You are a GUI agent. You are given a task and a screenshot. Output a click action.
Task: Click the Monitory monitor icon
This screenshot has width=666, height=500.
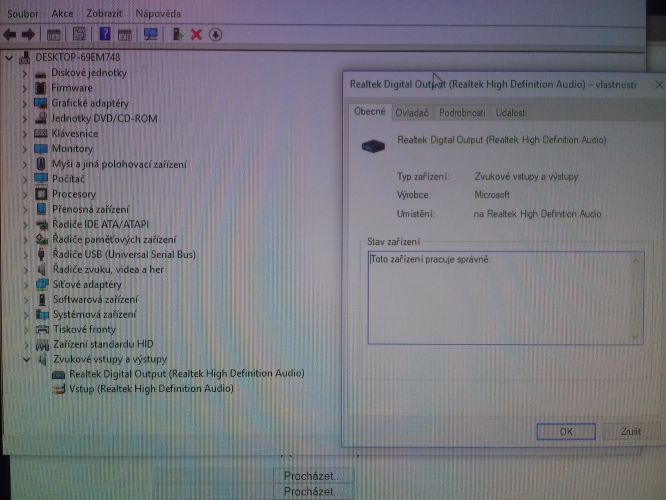click(41, 149)
